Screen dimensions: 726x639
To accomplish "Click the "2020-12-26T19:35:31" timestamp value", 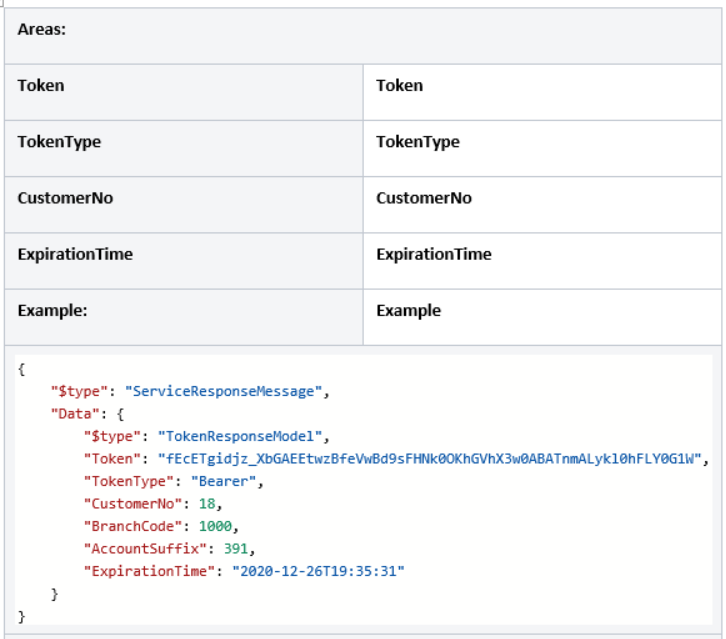I will (318, 570).
